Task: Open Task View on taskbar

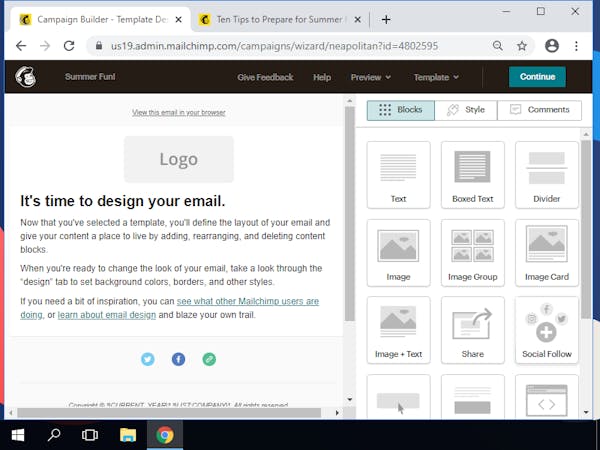Action: tap(90, 435)
